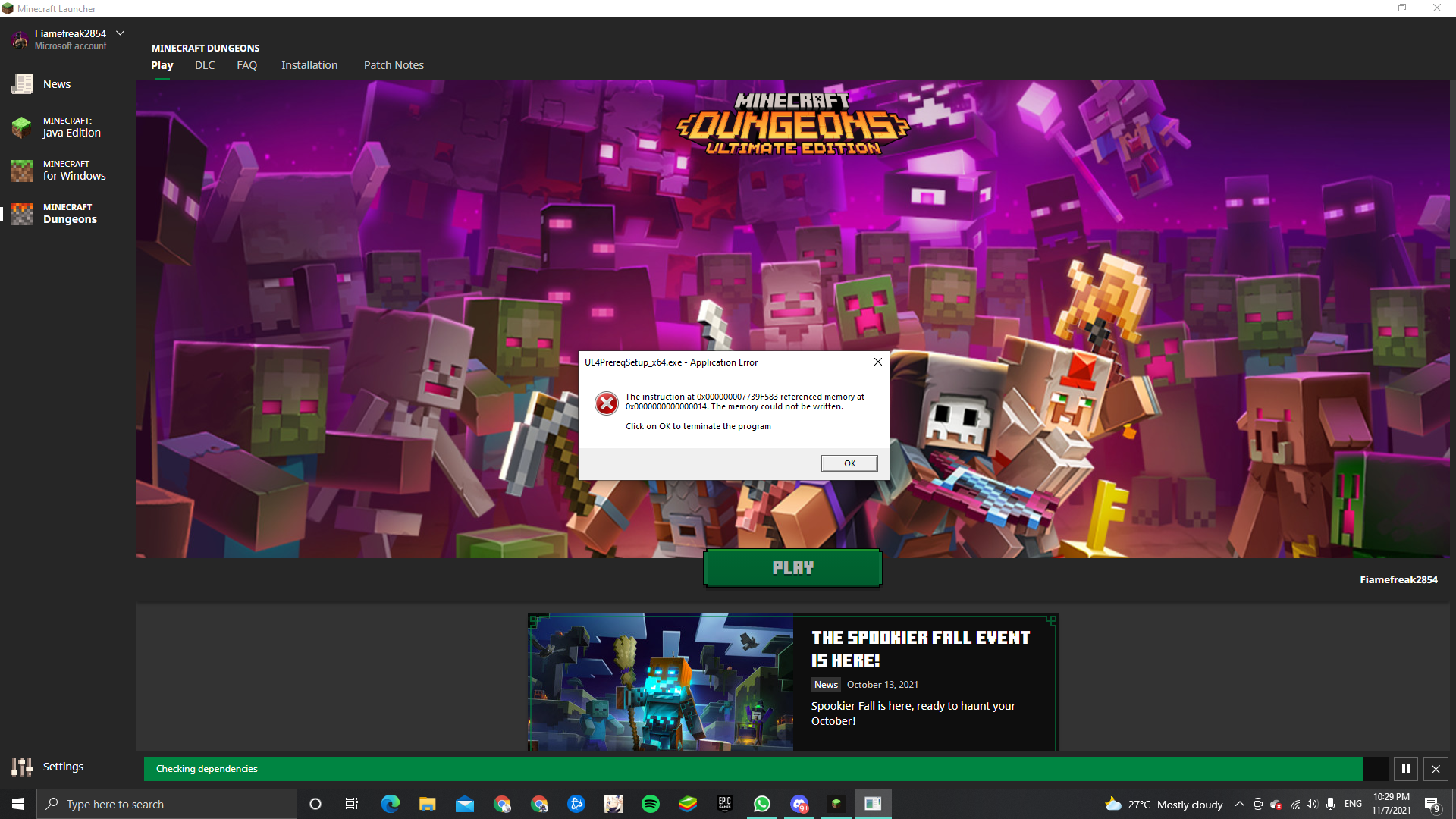Select Minecraft Java Edition grass block icon
1456x819 pixels.
pos(21,127)
